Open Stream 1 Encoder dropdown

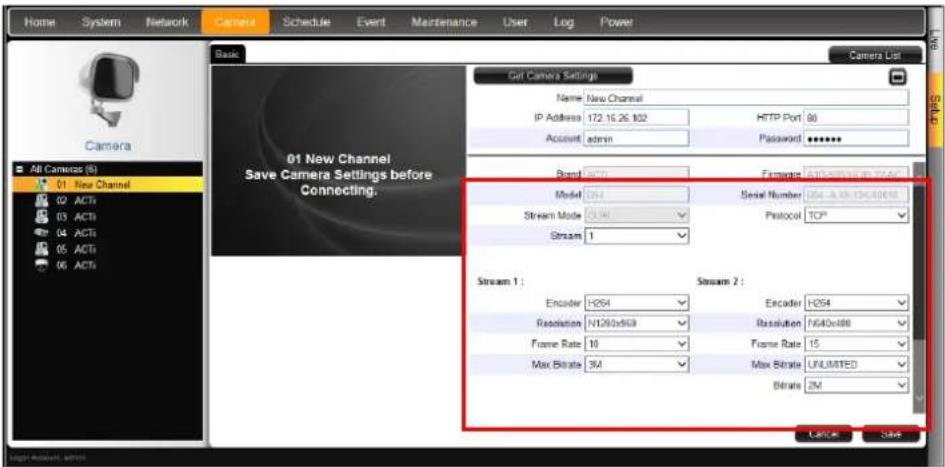(636, 302)
